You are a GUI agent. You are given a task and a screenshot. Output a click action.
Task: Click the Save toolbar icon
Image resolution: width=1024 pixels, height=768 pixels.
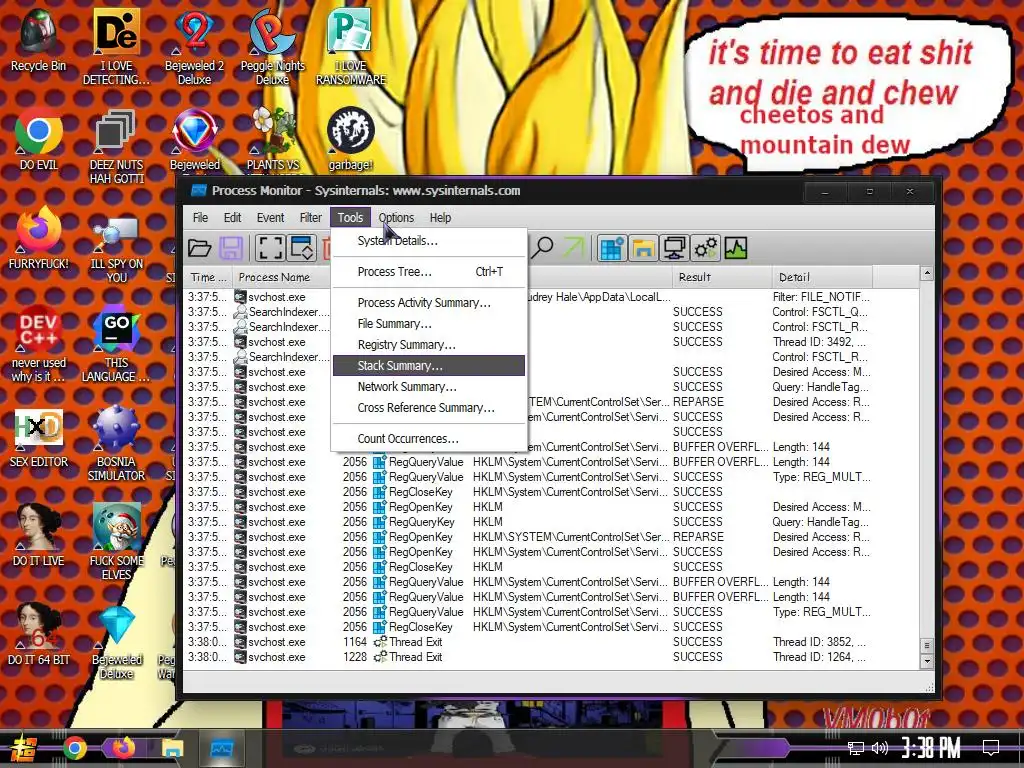click(x=231, y=248)
